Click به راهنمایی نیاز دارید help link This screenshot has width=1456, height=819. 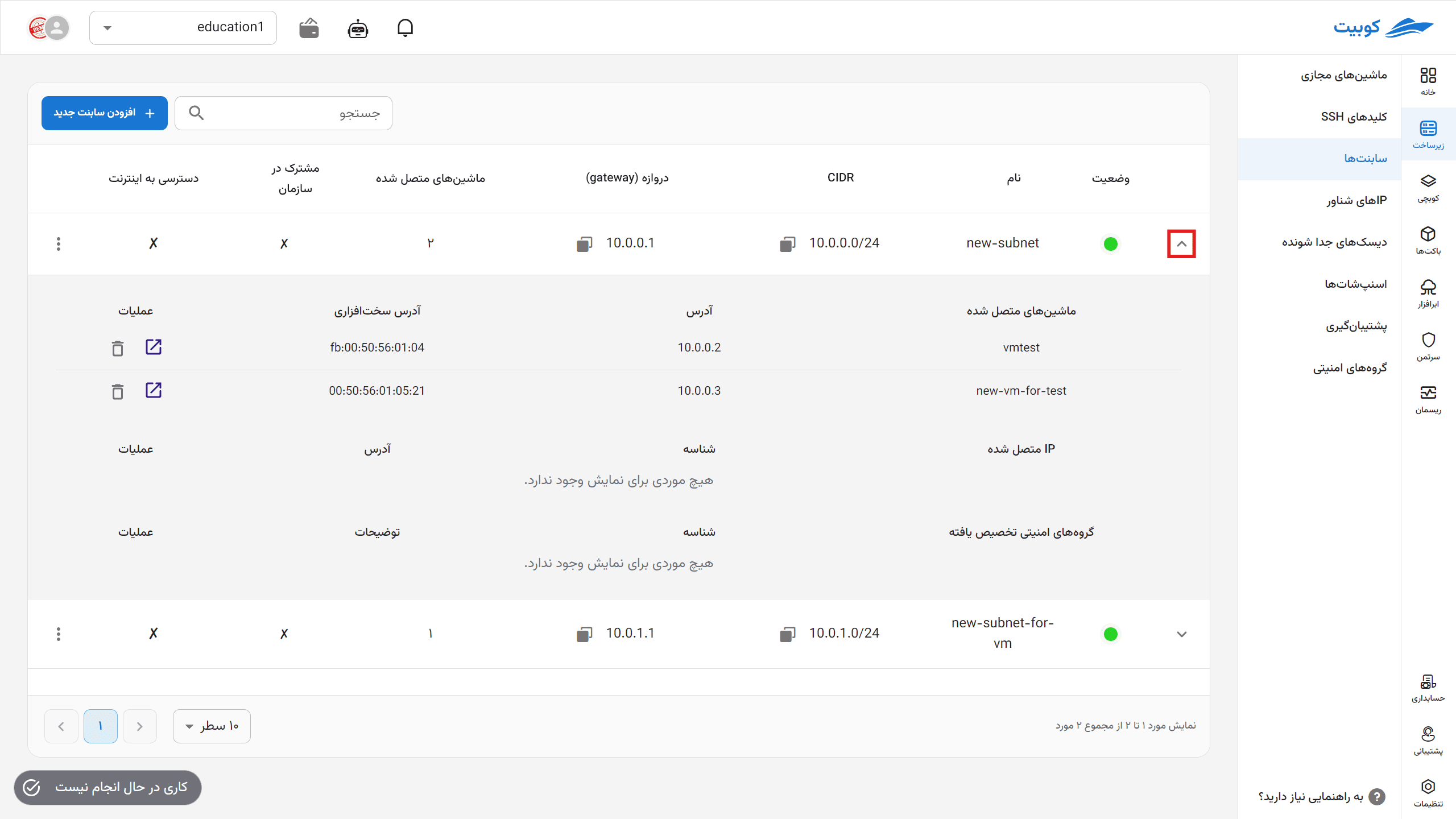tap(1322, 797)
